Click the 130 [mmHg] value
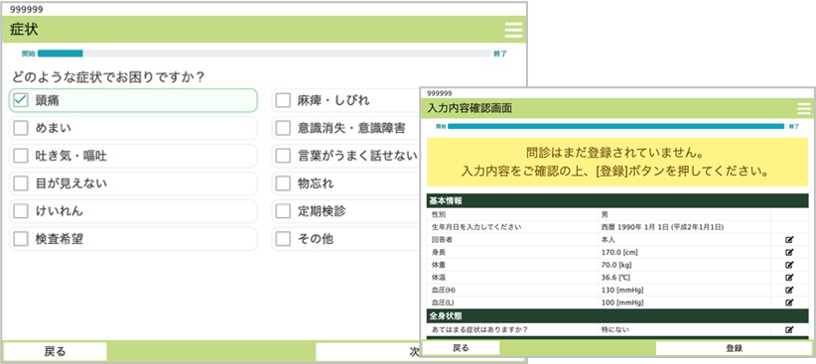This screenshot has height=364, width=816. [x=621, y=290]
